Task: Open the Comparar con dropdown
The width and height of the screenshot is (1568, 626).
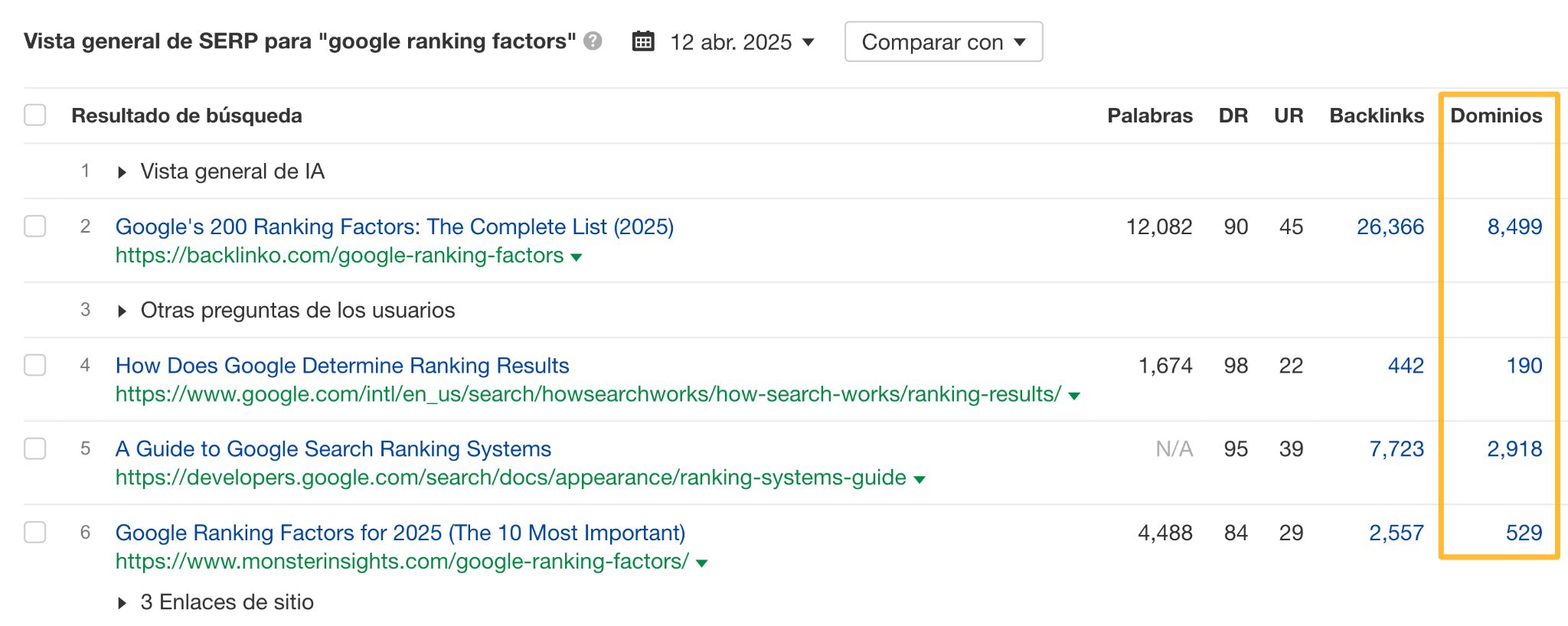Action: [943, 42]
